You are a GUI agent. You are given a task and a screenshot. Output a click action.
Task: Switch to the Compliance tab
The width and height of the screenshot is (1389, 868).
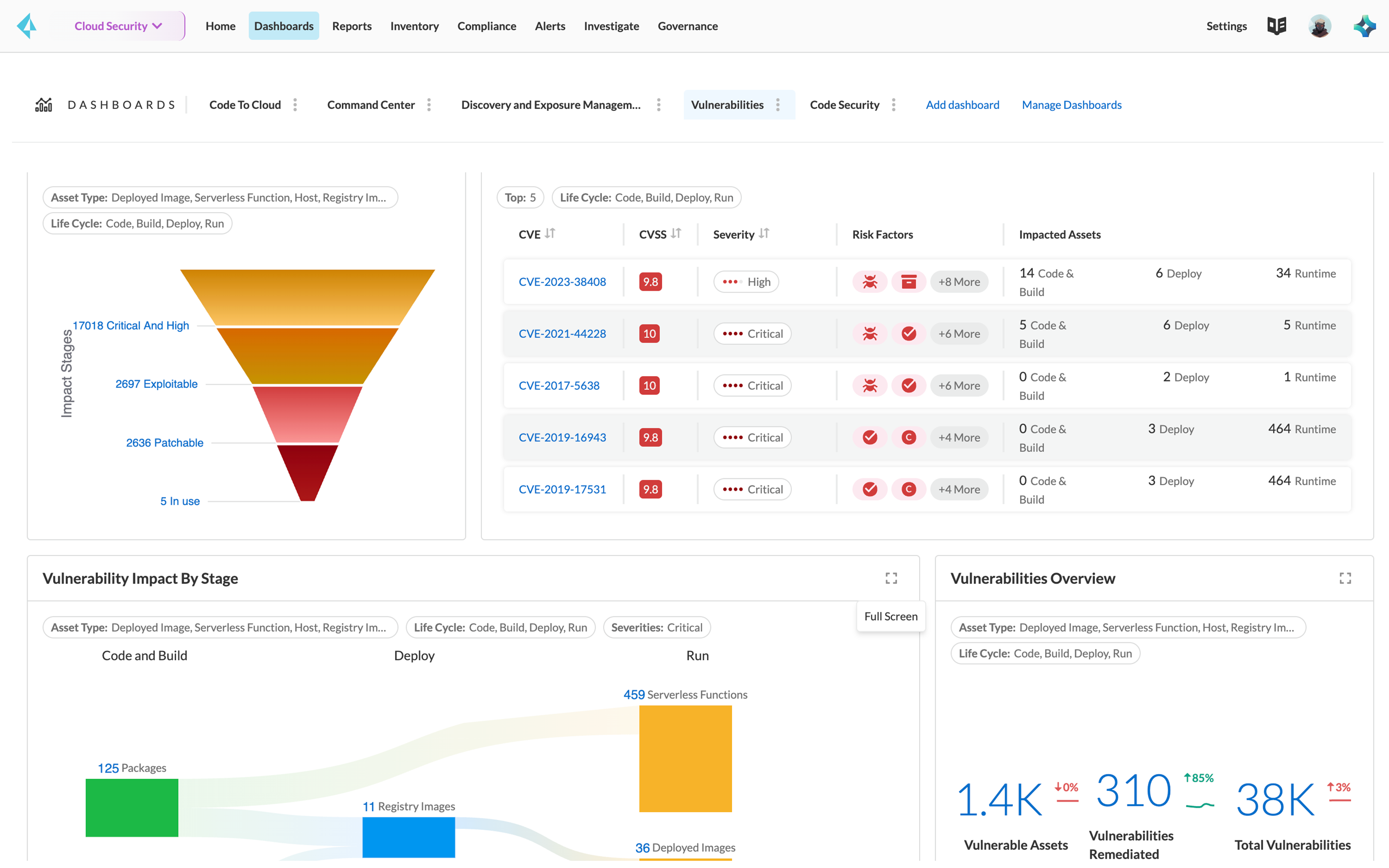pos(486,26)
